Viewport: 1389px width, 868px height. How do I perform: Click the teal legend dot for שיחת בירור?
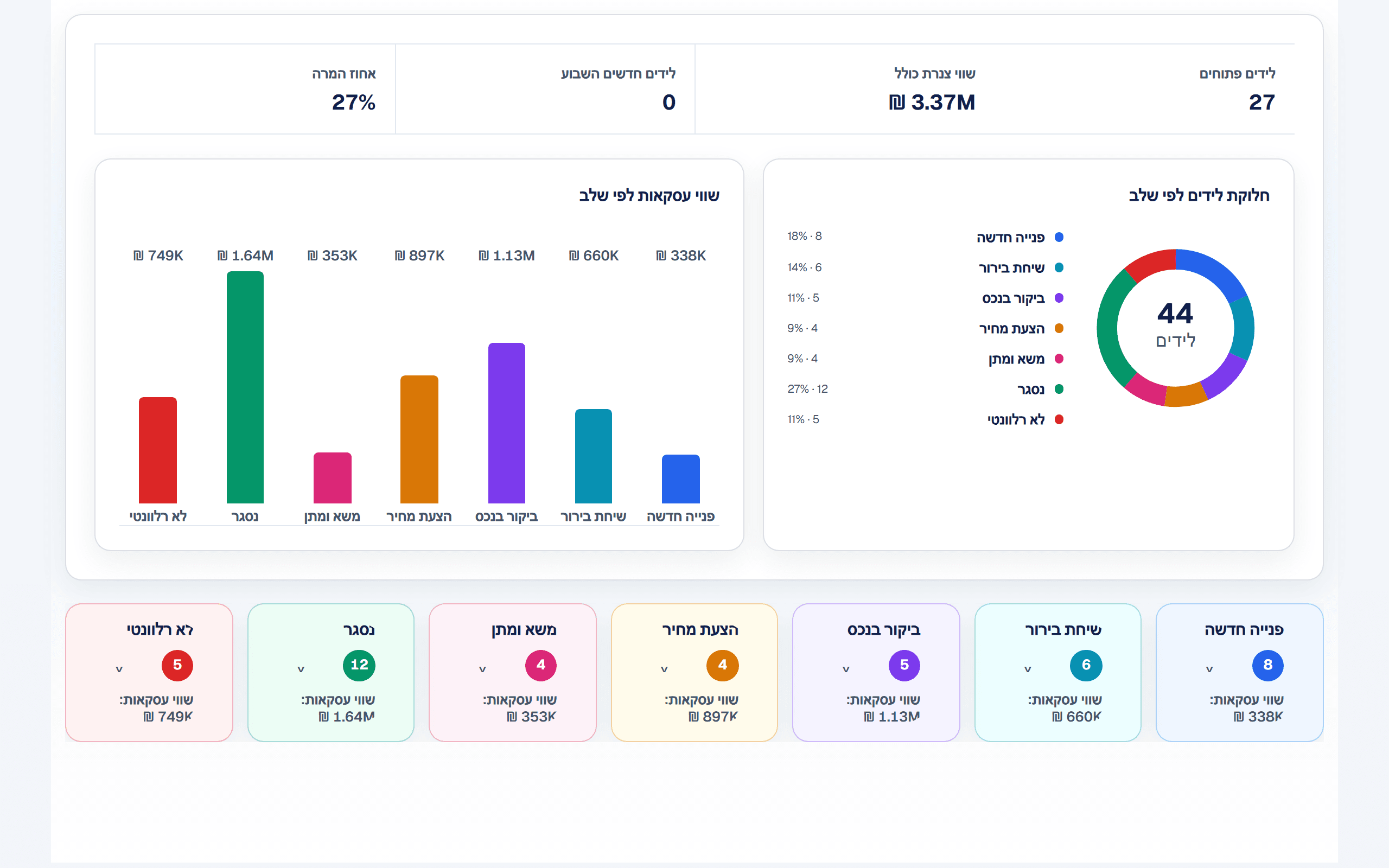click(1060, 267)
